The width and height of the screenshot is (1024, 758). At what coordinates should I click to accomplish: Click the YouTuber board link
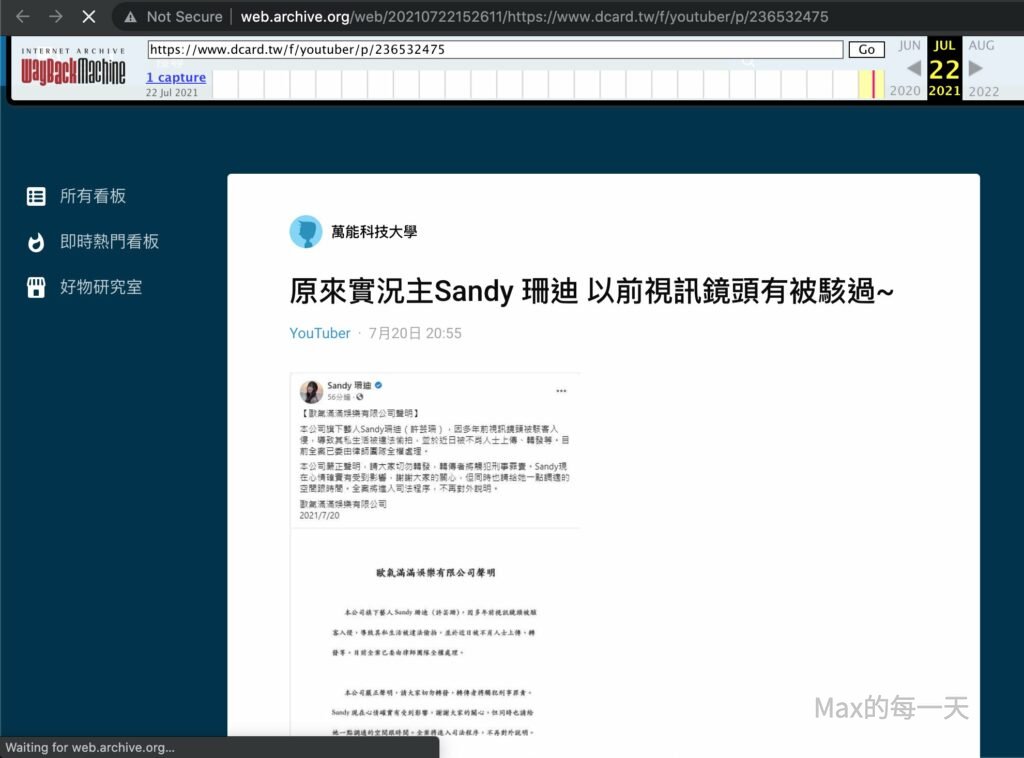(x=320, y=333)
